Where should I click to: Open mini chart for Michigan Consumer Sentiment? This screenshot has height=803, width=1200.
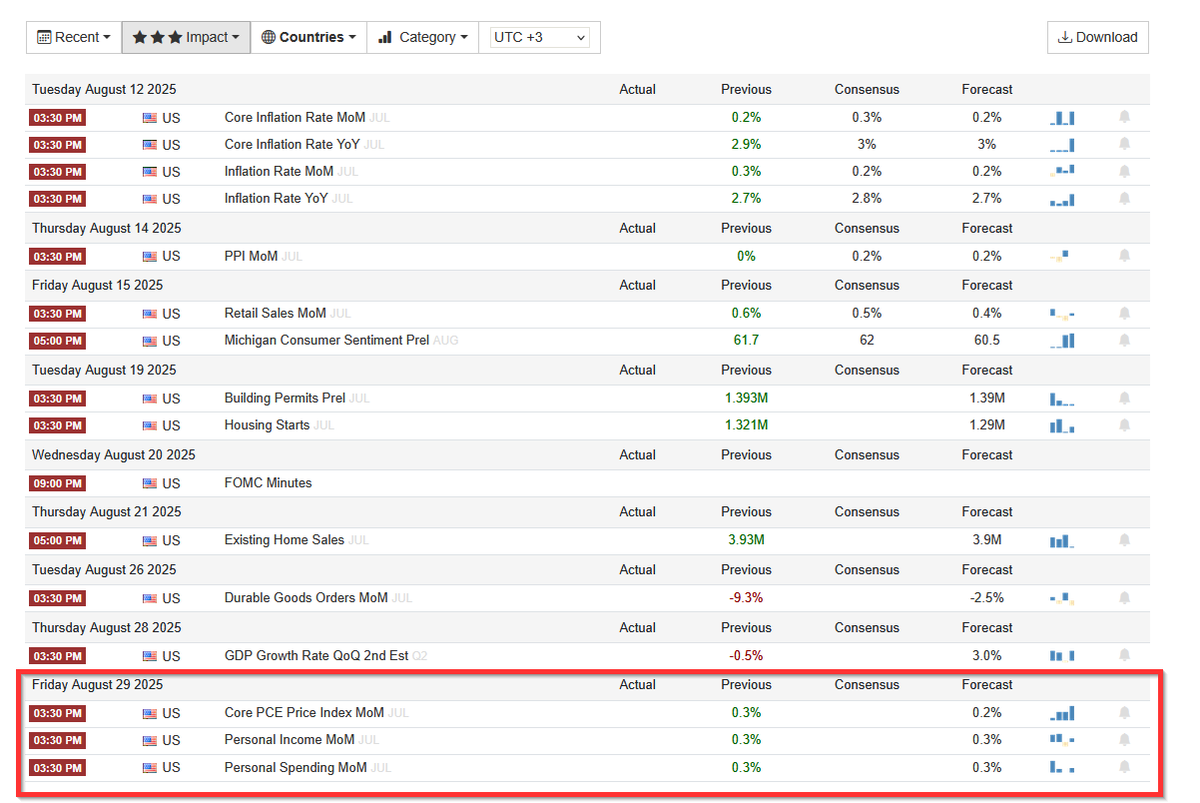(1062, 341)
